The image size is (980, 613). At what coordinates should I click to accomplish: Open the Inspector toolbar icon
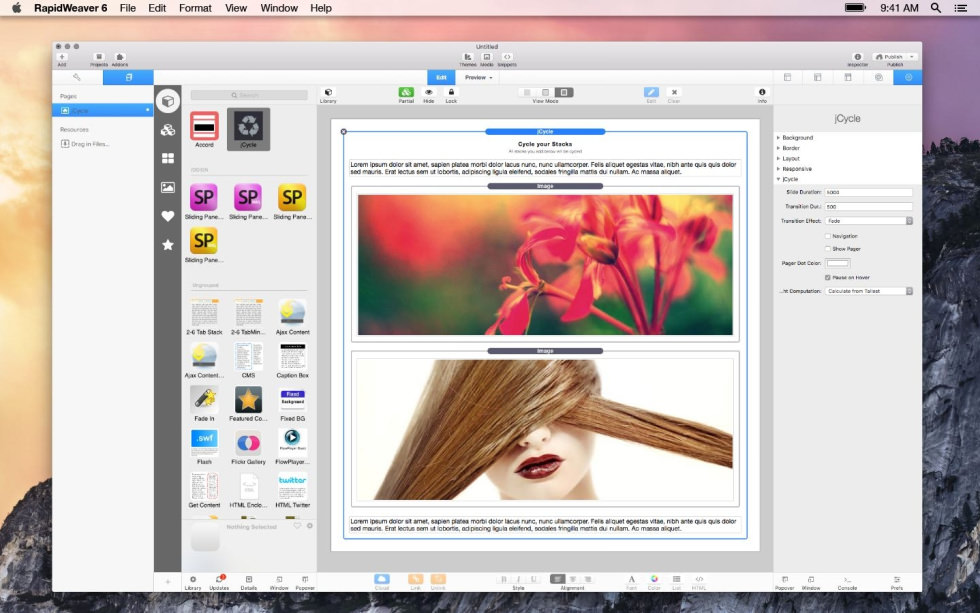point(858,57)
